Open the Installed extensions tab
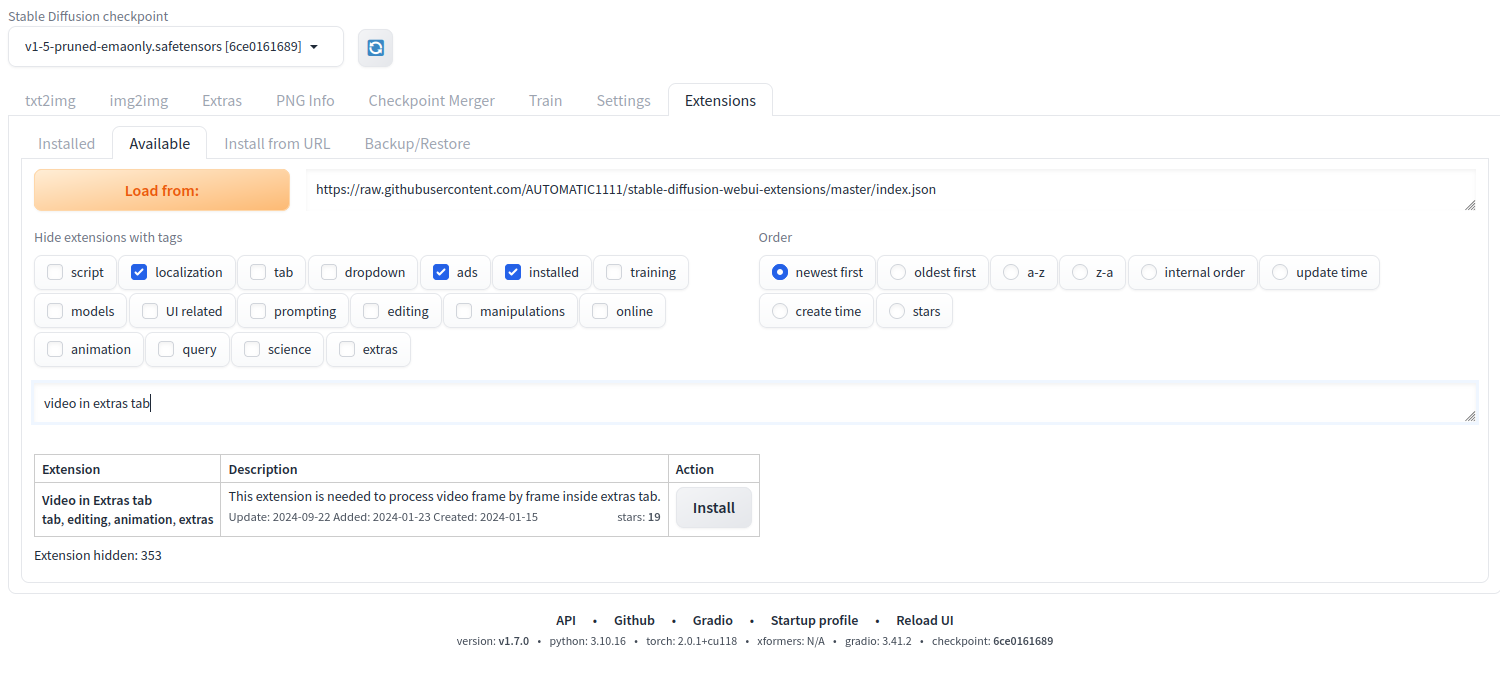Viewport: 1500px width, 694px height. pos(66,143)
